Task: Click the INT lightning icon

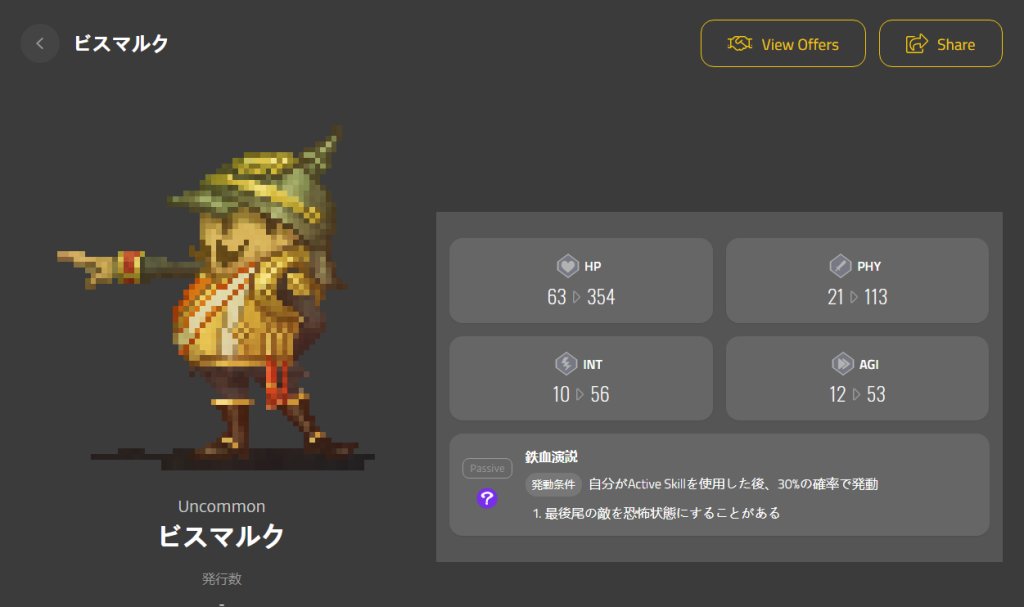Action: click(x=566, y=364)
